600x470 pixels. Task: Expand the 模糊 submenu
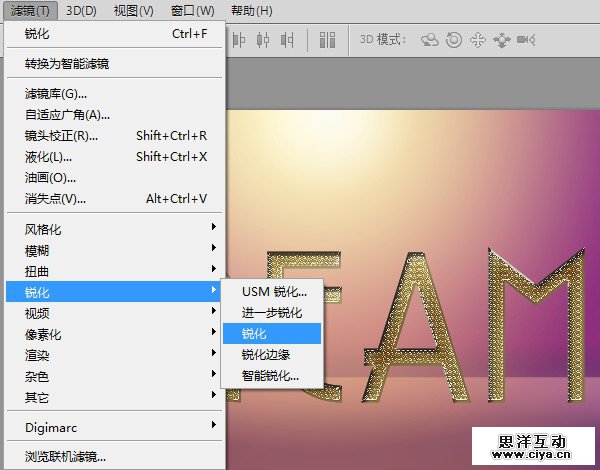click(114, 251)
